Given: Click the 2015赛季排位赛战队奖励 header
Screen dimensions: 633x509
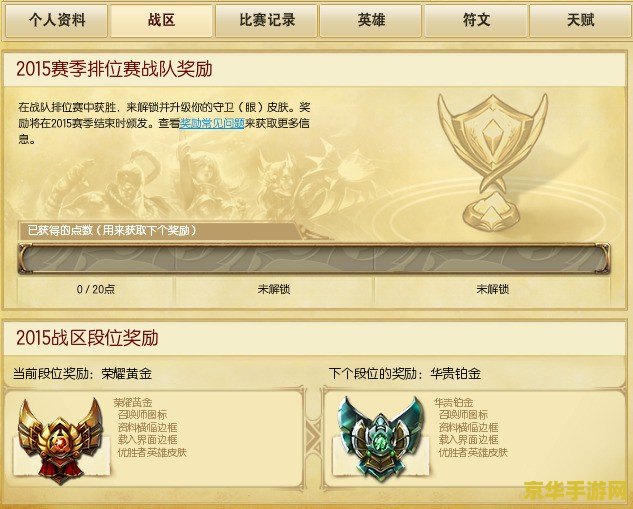Looking at the screenshot, I should (x=114, y=69).
